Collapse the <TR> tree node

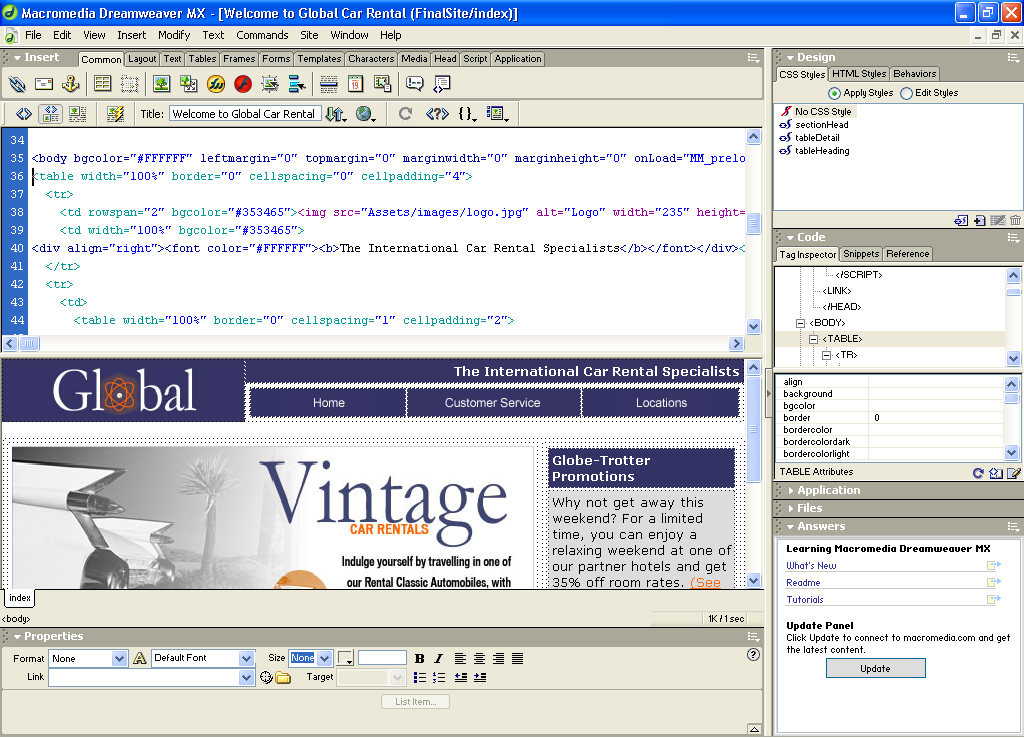(x=826, y=355)
